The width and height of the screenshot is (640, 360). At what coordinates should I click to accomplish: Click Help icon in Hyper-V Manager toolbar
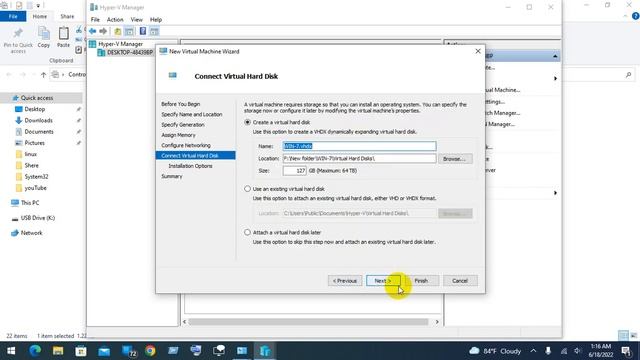coord(143,31)
